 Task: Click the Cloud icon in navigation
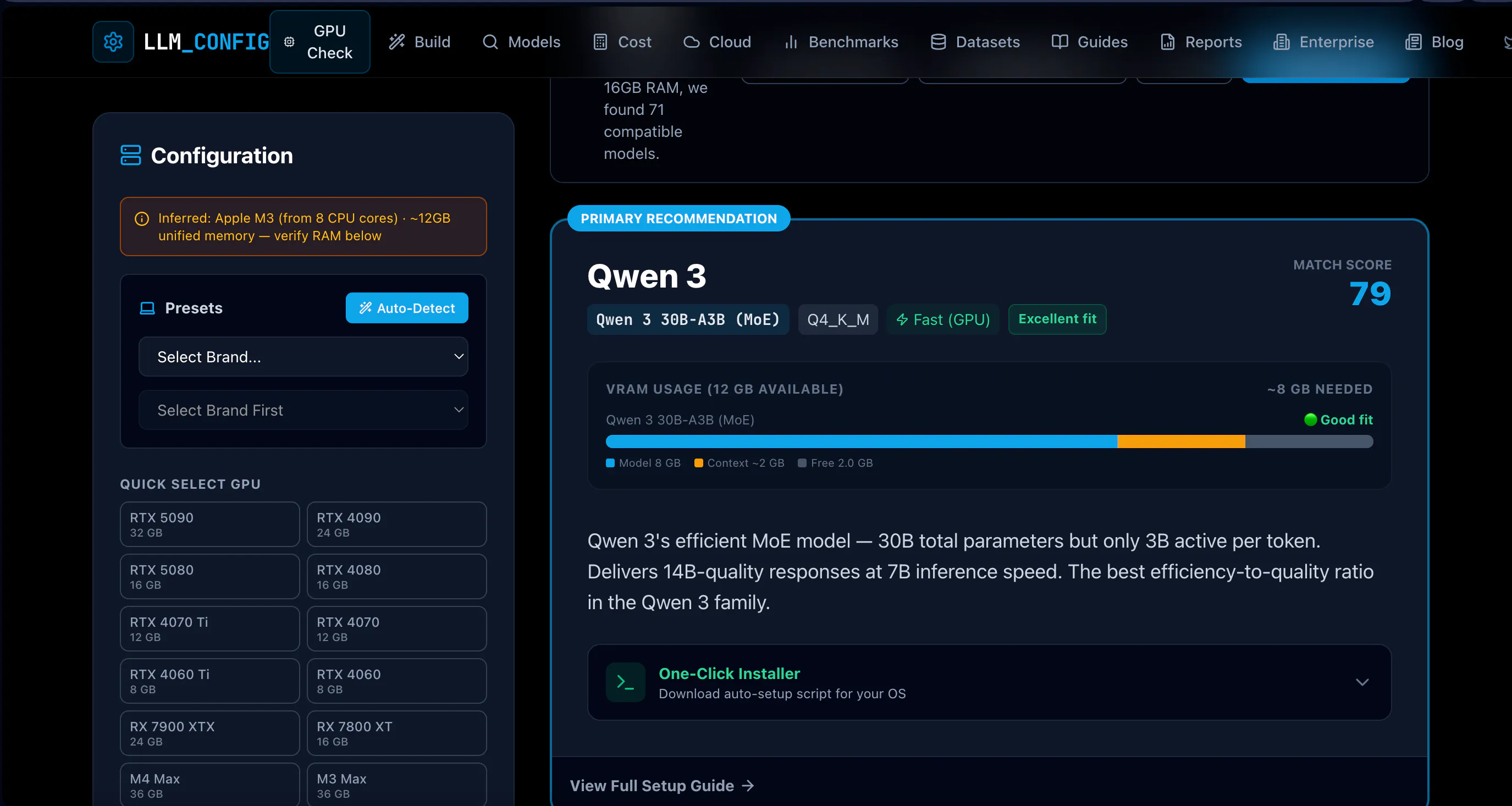692,42
